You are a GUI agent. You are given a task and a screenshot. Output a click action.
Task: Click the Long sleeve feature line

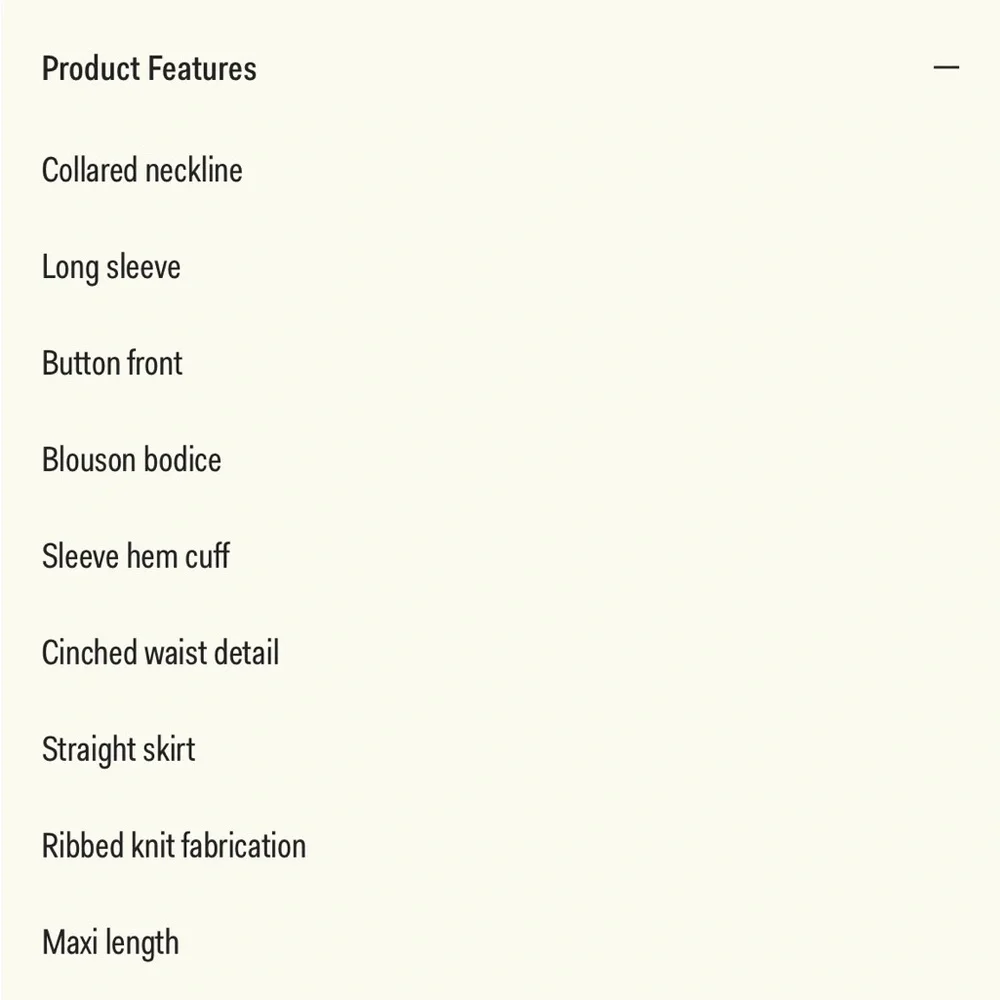111,267
